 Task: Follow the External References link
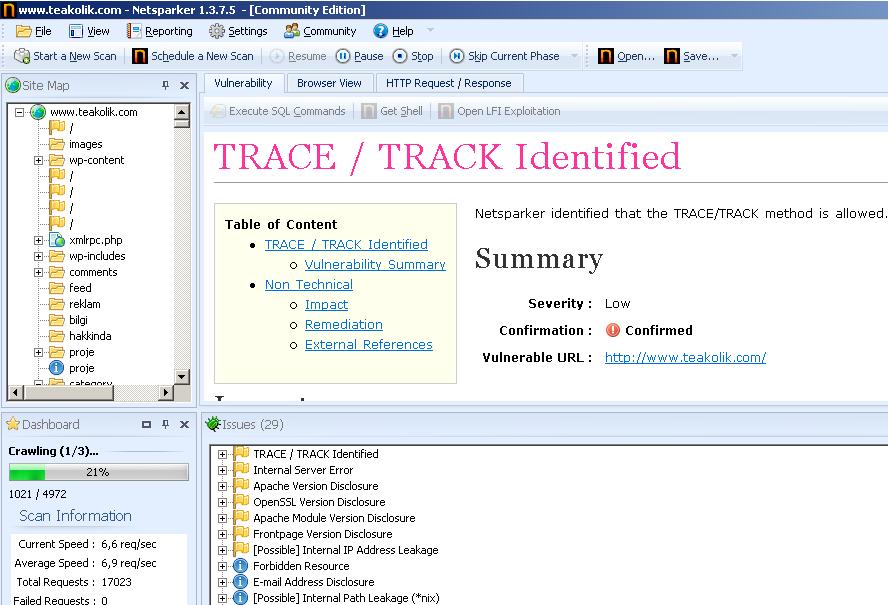point(369,345)
